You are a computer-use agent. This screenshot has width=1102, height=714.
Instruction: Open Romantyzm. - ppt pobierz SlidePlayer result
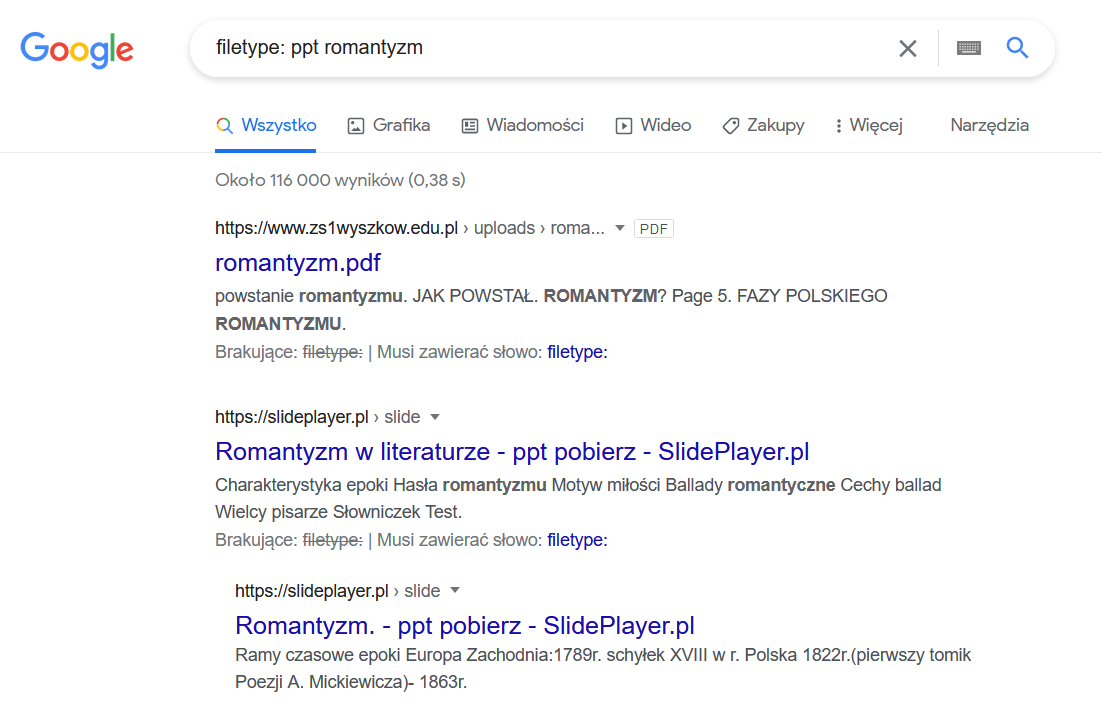(465, 625)
